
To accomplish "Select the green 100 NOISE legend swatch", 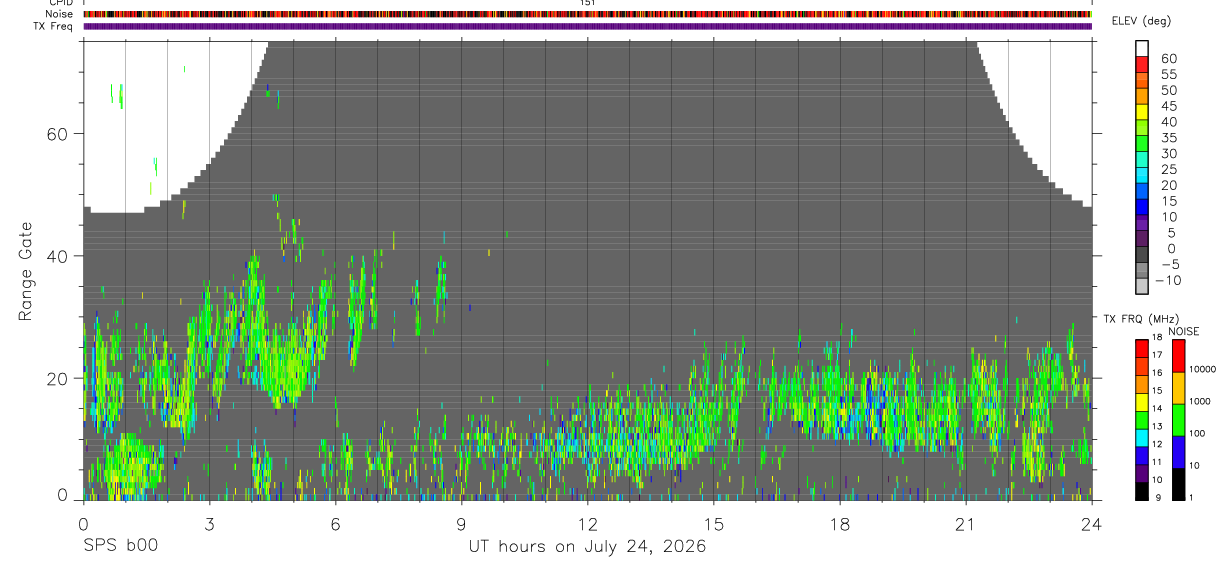I will [1179, 419].
